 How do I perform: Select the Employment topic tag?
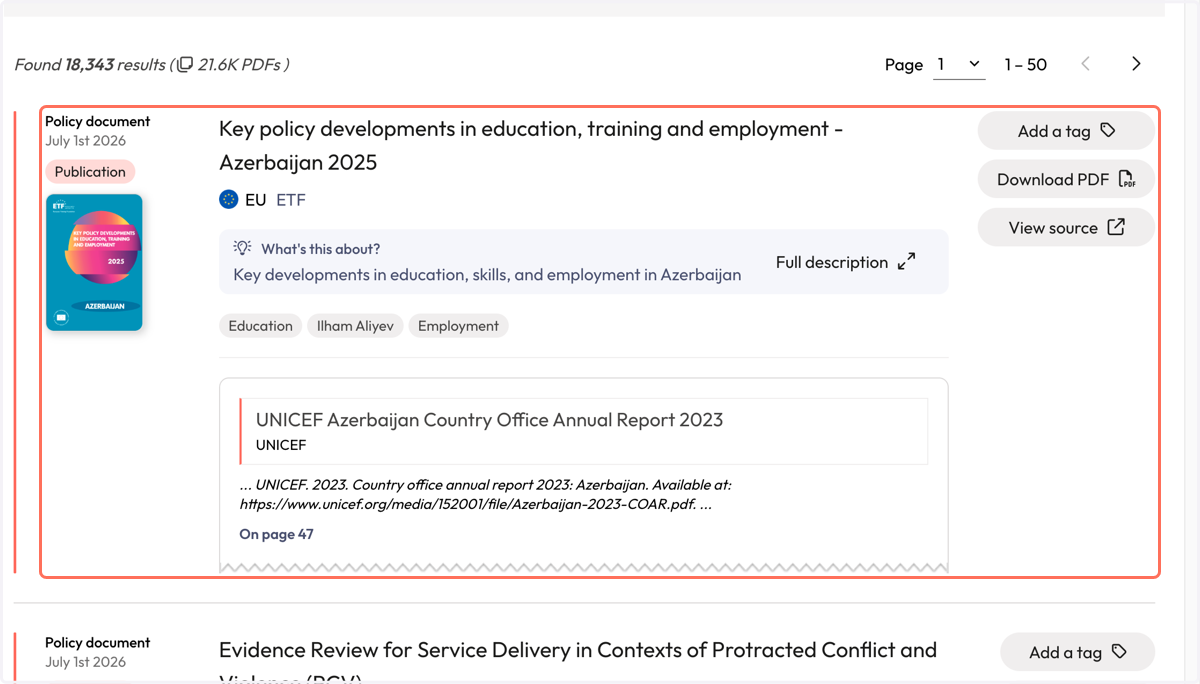[458, 326]
